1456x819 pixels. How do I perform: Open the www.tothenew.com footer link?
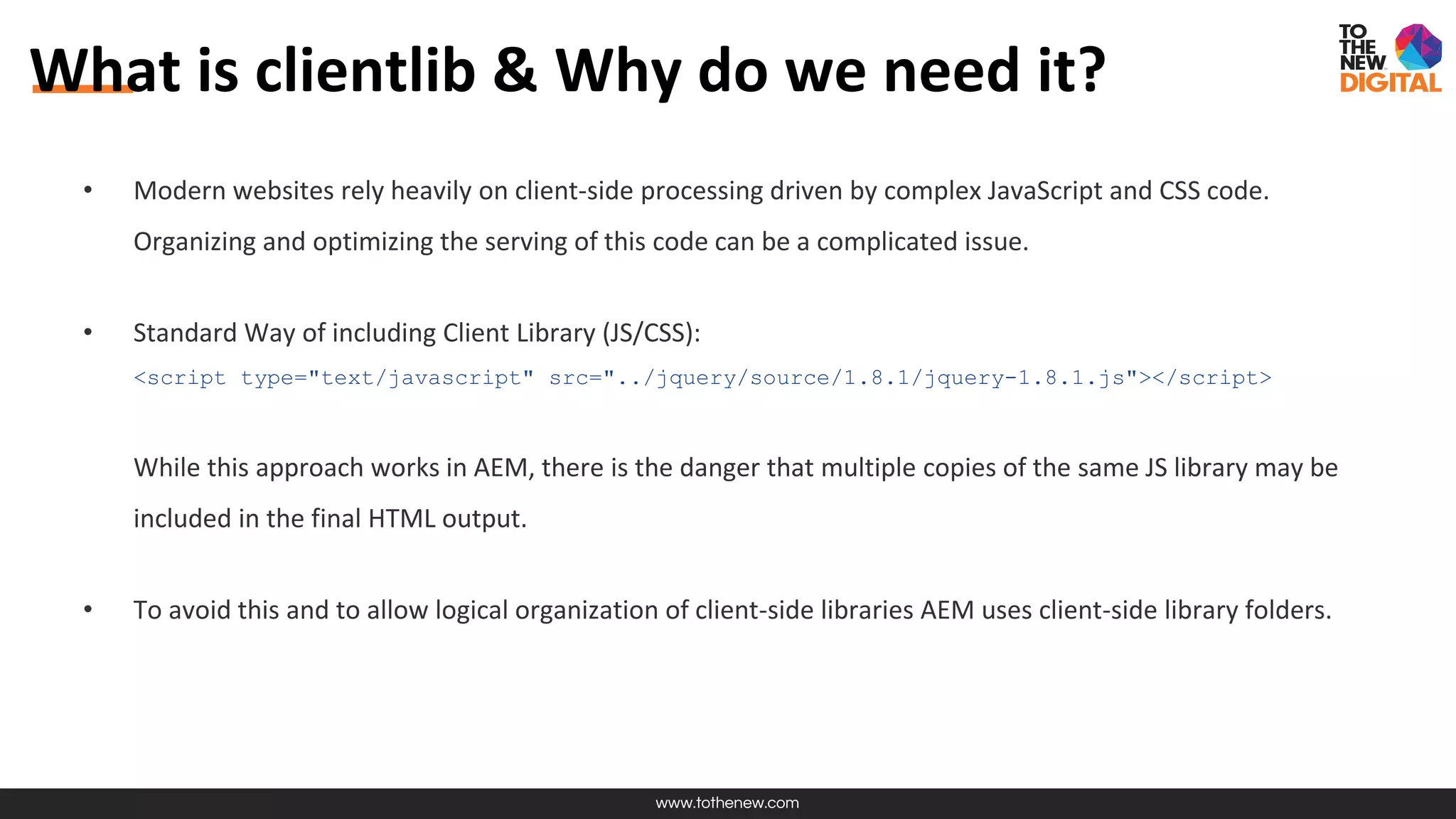point(727,803)
